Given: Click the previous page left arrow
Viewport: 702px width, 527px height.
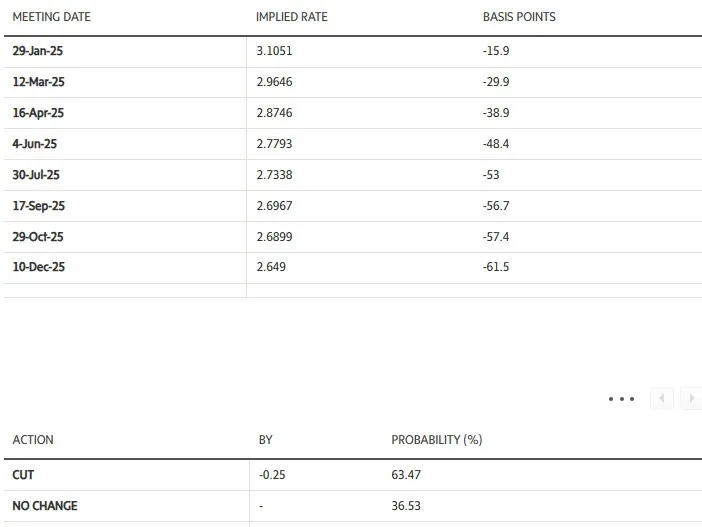Looking at the screenshot, I should [x=662, y=398].
